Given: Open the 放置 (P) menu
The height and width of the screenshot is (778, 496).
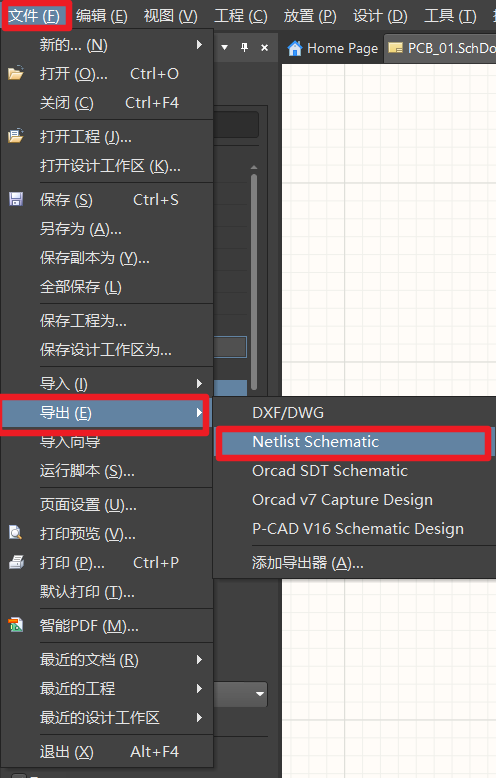Looking at the screenshot, I should (310, 16).
